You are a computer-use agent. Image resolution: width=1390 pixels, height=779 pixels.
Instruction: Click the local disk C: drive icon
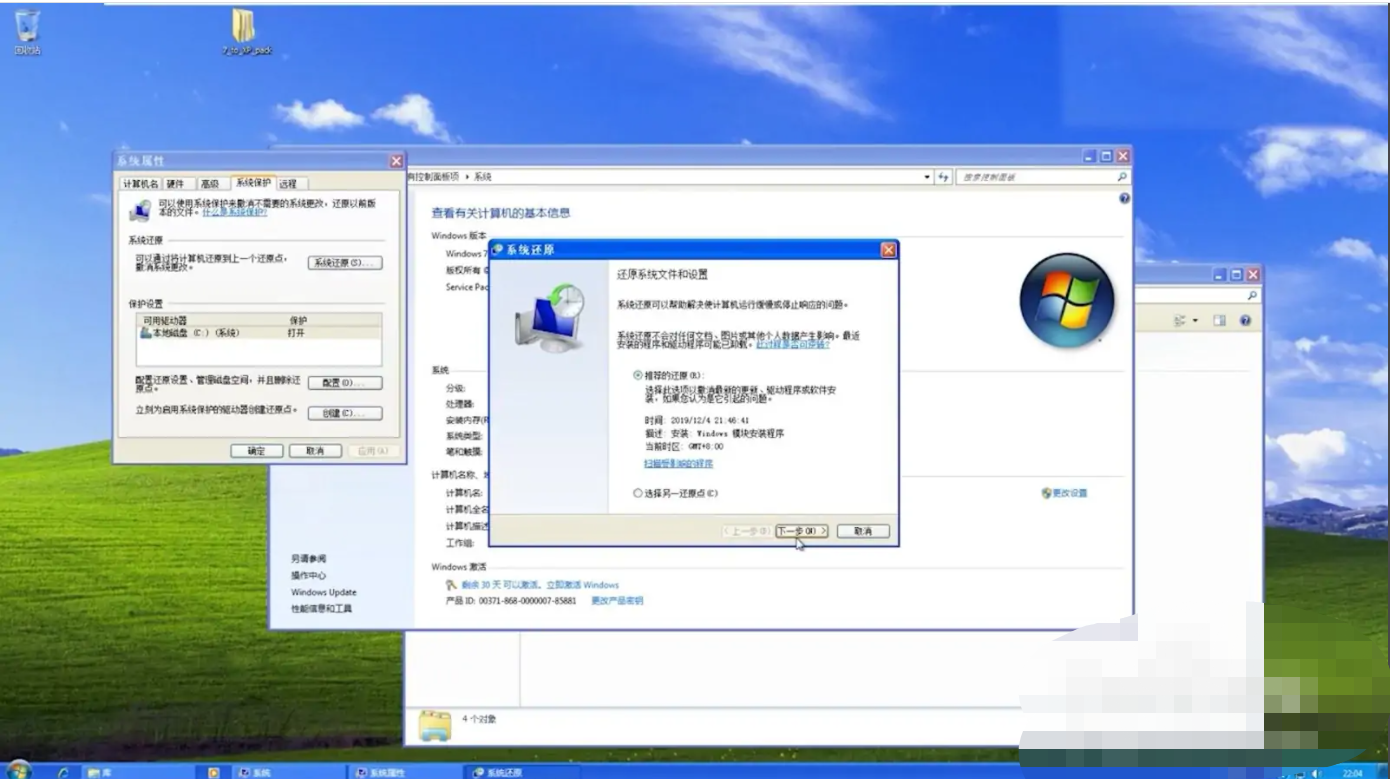point(146,332)
